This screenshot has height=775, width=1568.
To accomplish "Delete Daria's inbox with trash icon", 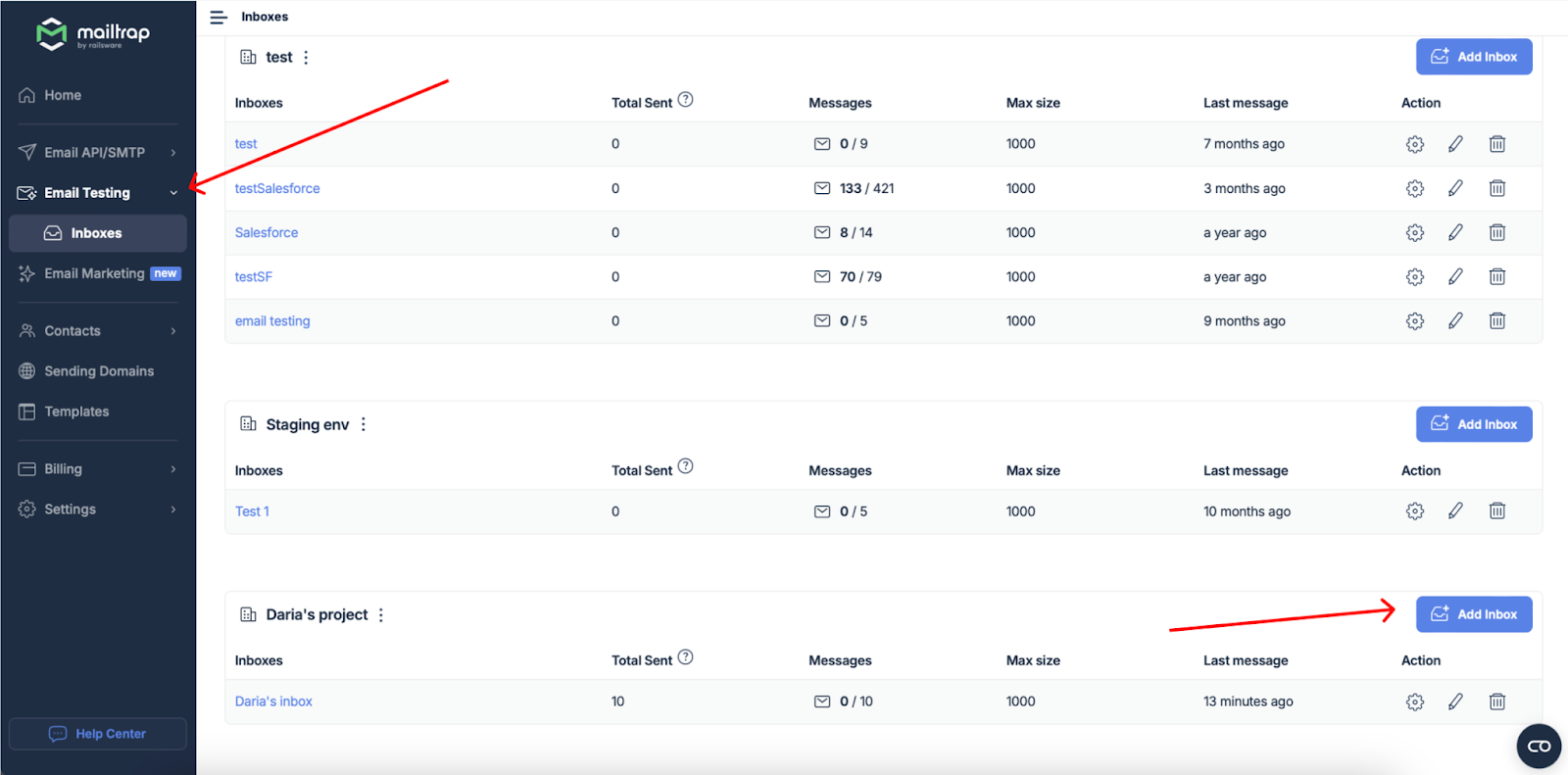I will coord(1496,702).
